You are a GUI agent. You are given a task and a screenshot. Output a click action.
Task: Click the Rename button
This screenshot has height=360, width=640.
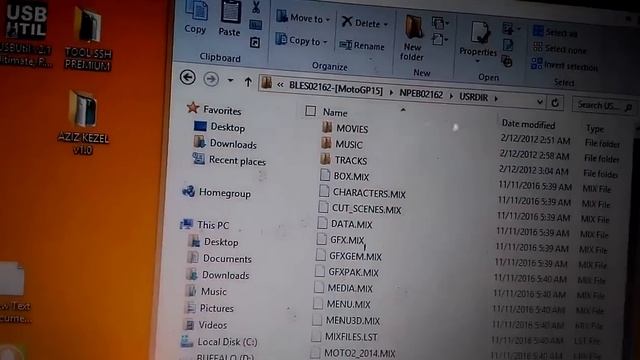pos(362,45)
